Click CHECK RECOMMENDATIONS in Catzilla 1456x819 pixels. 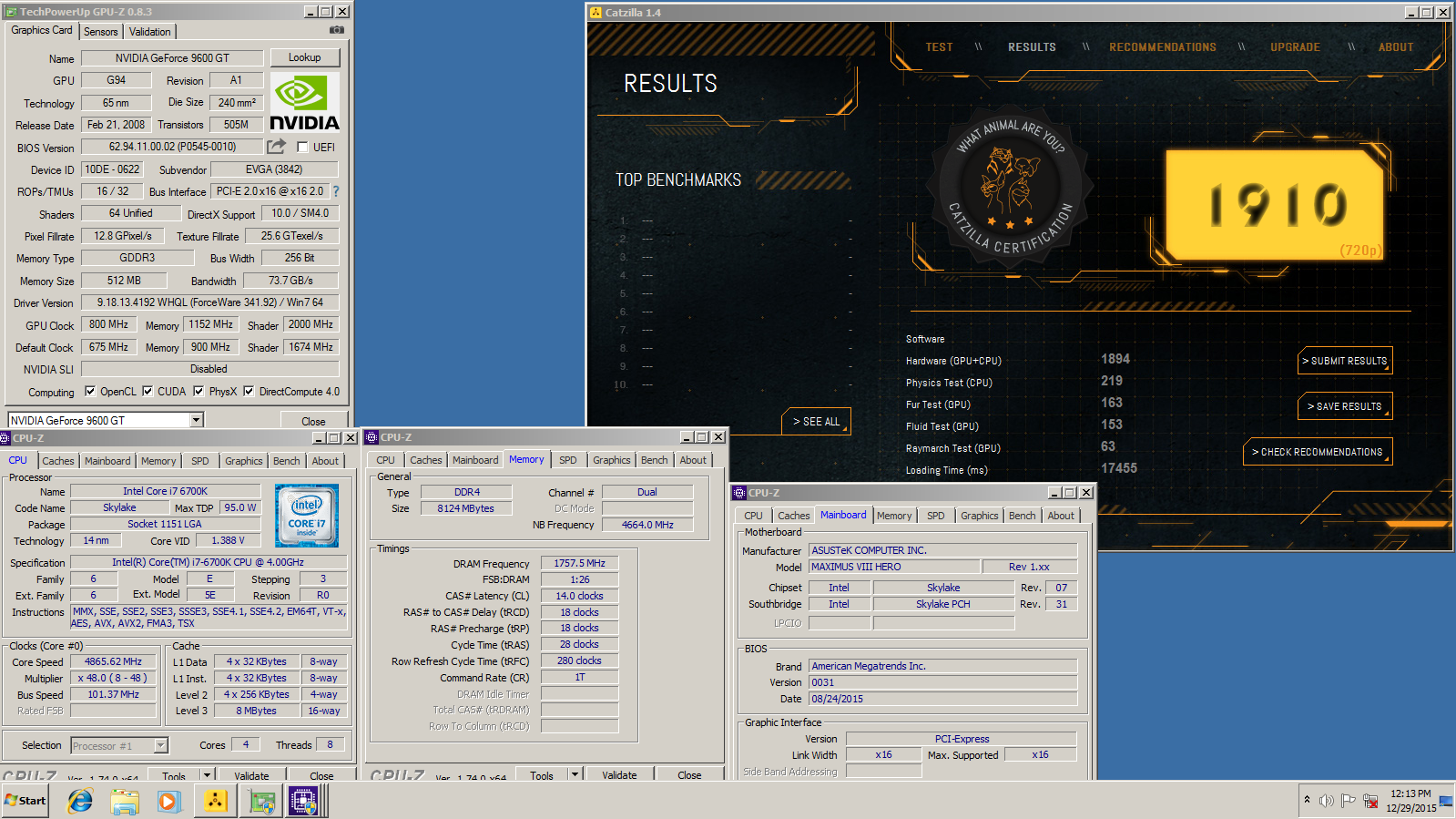tap(1318, 452)
